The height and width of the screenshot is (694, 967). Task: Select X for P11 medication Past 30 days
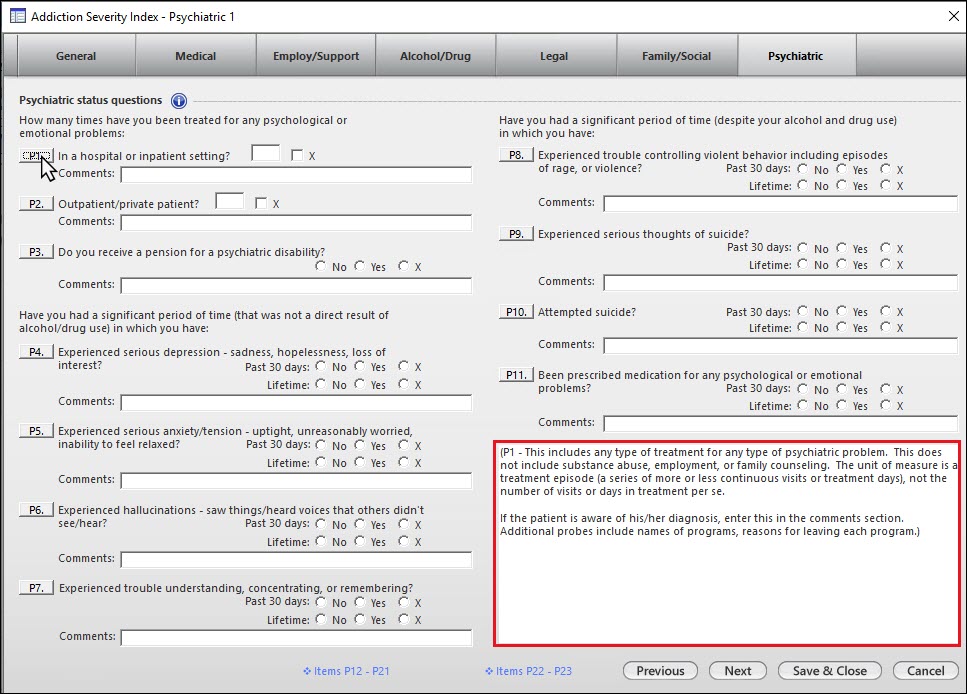885,389
